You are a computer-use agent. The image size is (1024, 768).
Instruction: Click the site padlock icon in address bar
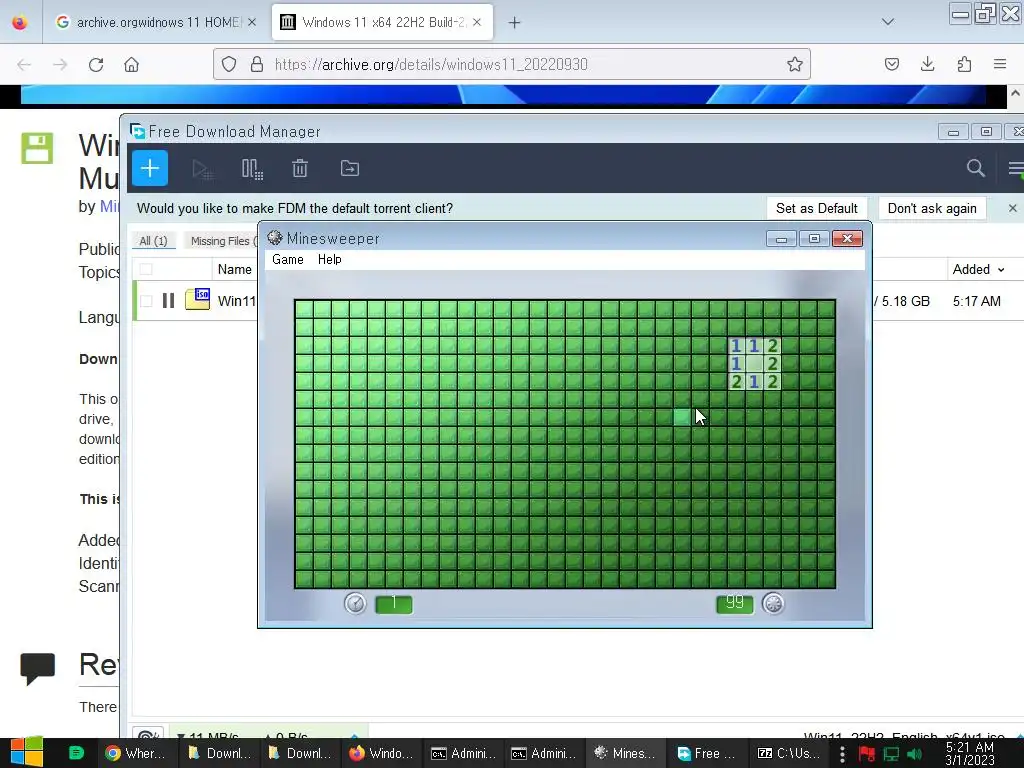pos(257,64)
